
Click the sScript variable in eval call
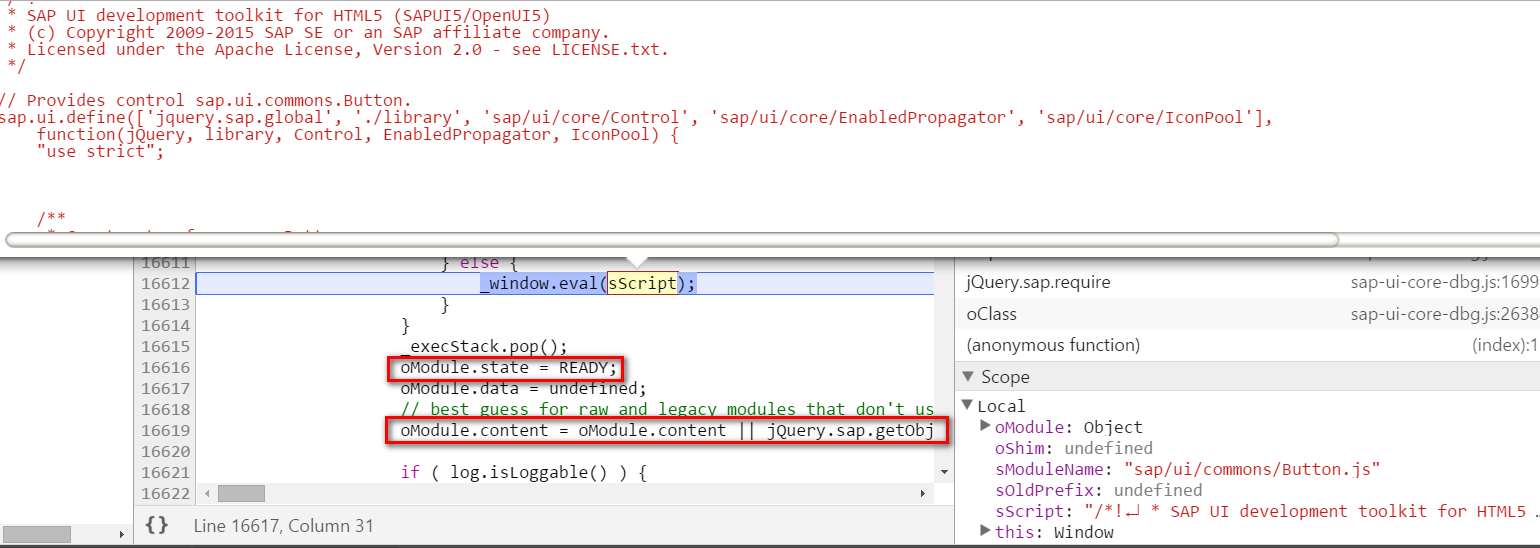pos(642,283)
